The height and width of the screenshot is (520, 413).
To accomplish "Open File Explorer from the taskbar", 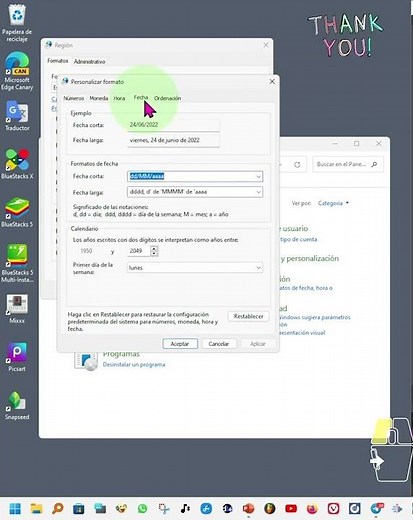I will (x=36, y=509).
